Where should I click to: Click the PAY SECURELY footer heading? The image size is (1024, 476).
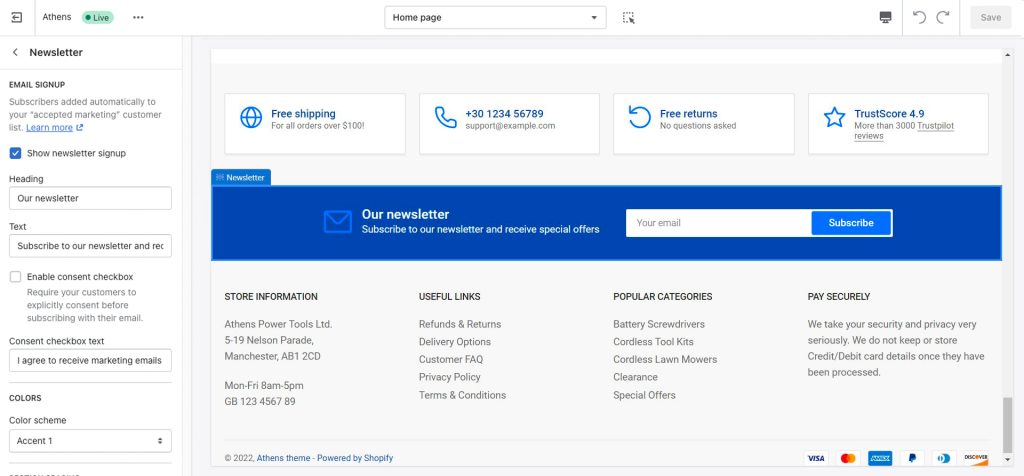point(839,296)
